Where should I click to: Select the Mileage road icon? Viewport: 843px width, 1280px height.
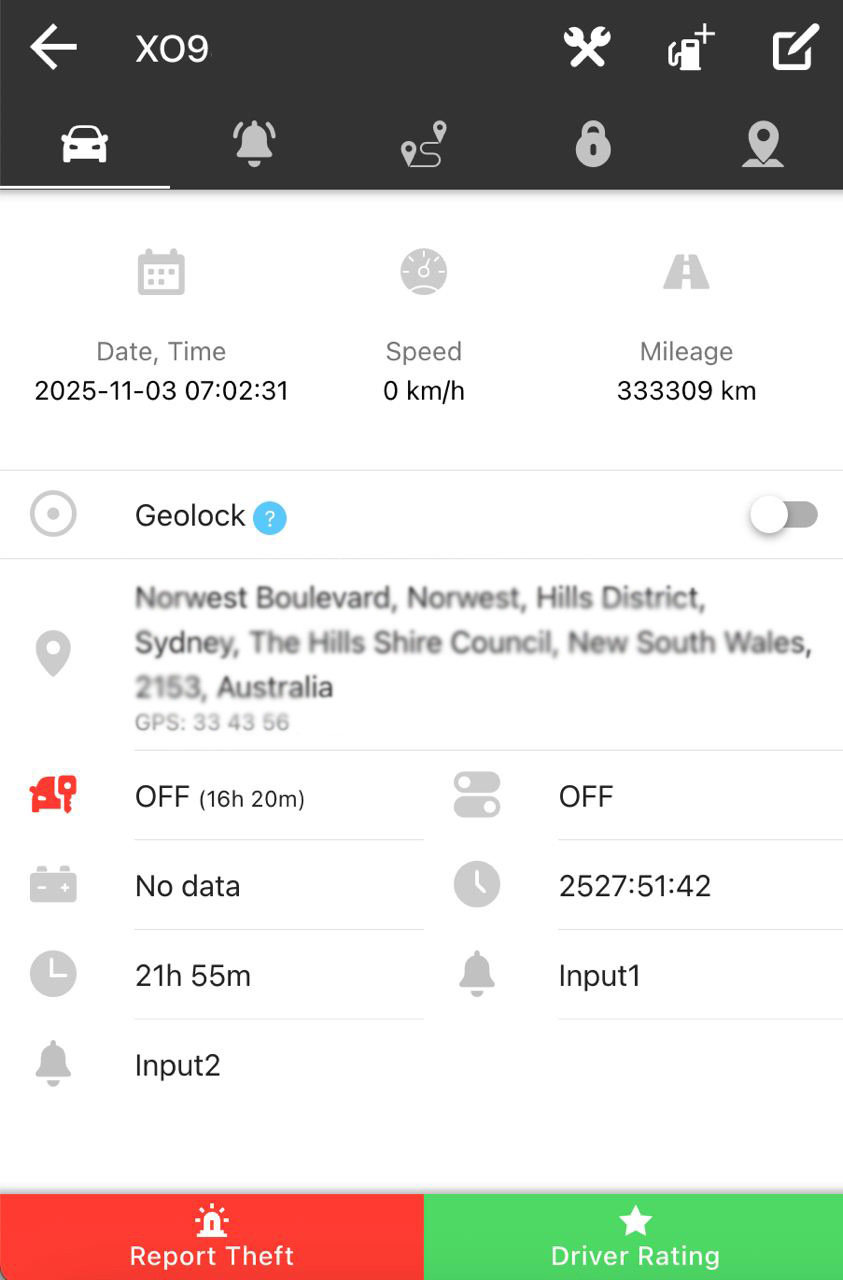coord(686,272)
